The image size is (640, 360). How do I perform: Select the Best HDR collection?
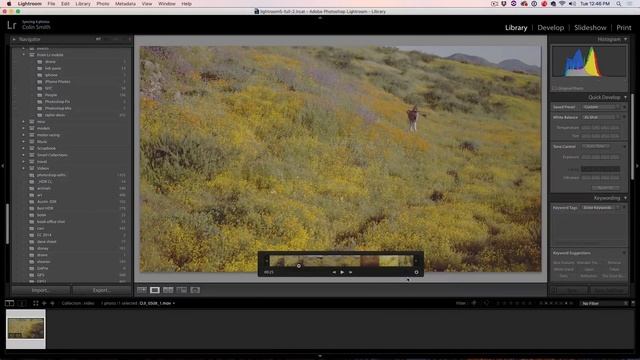pos(45,208)
